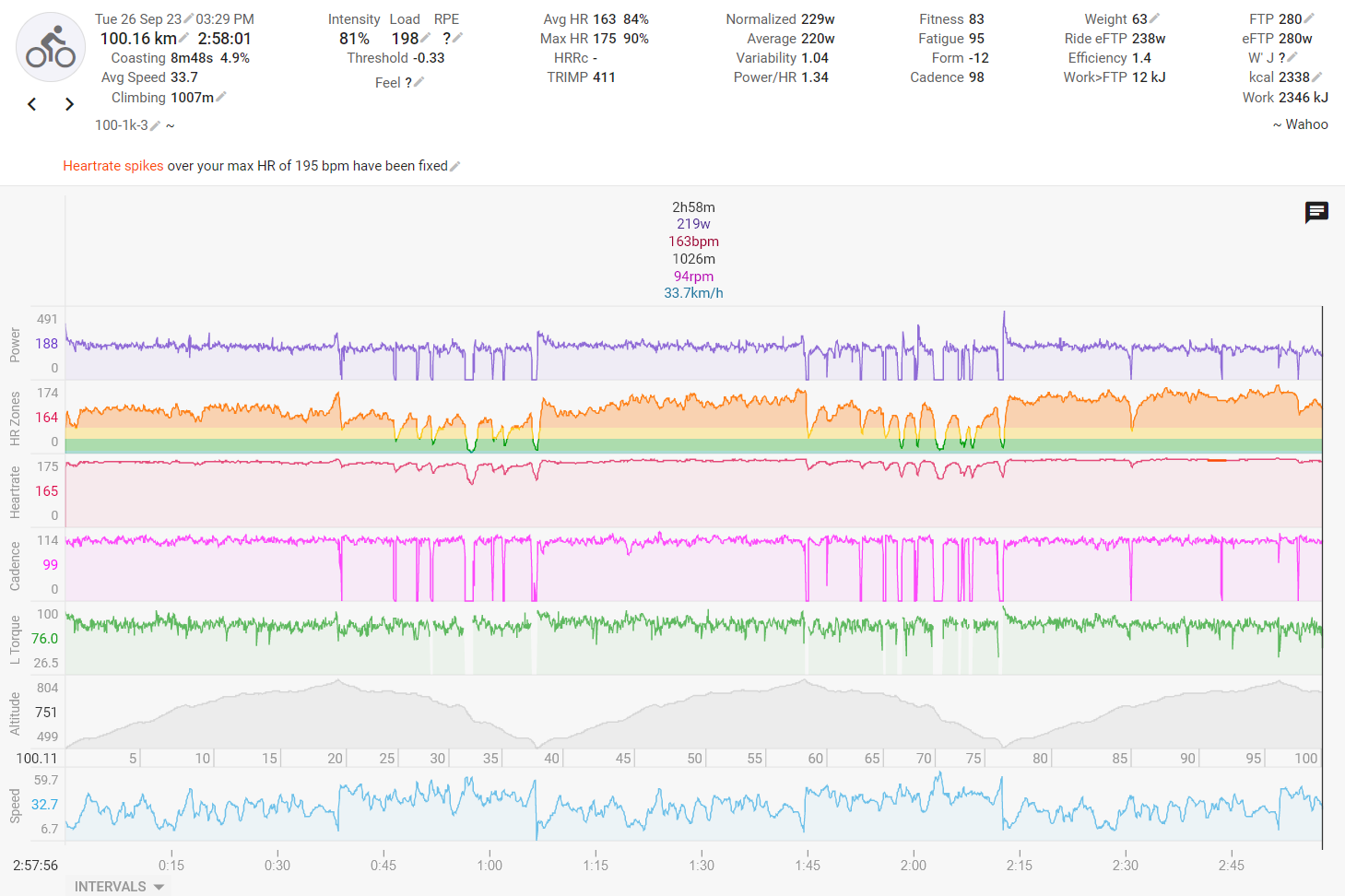Set RPE using its pencil icon

[457, 39]
